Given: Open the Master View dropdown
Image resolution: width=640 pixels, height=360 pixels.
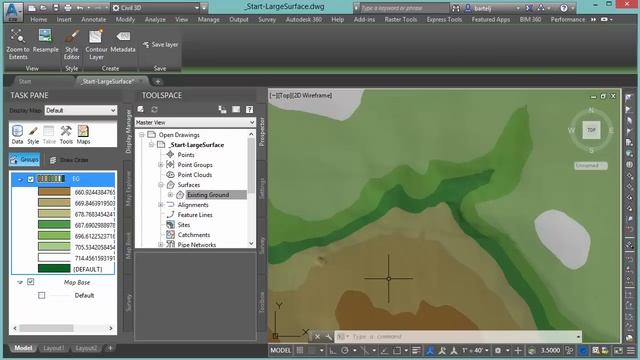Looking at the screenshot, I should [x=195, y=122].
